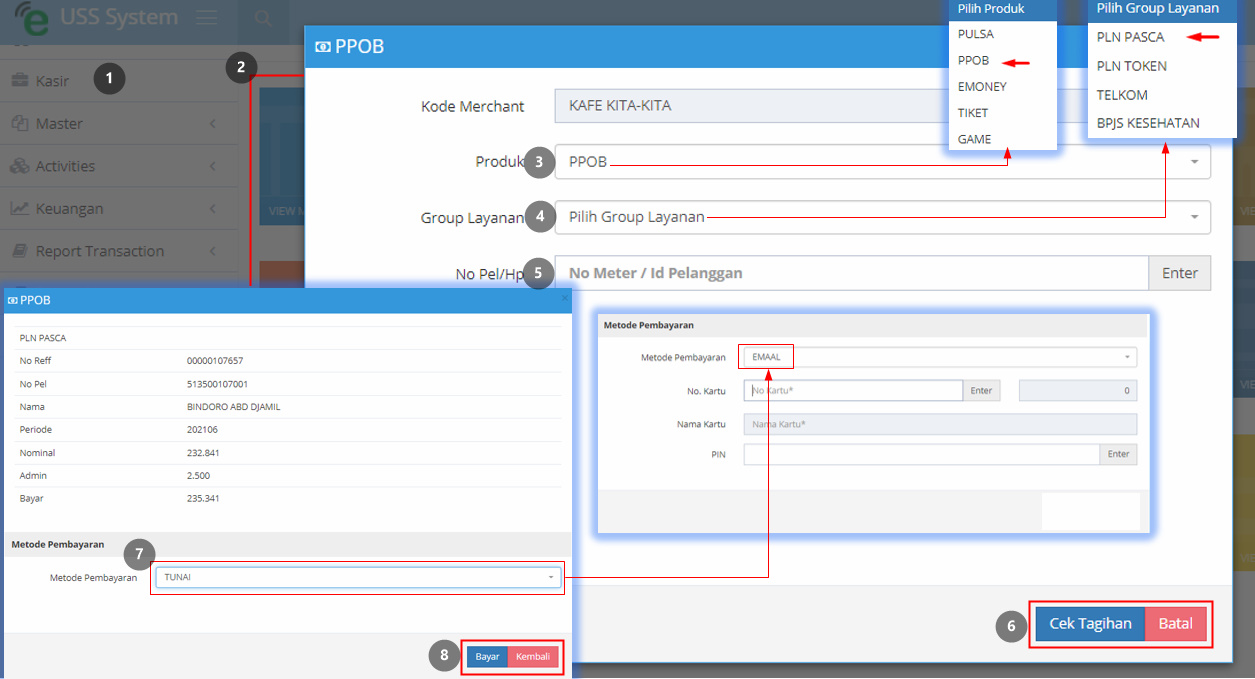Click the search magnifier icon in header
The image size is (1255, 679).
coord(263,17)
